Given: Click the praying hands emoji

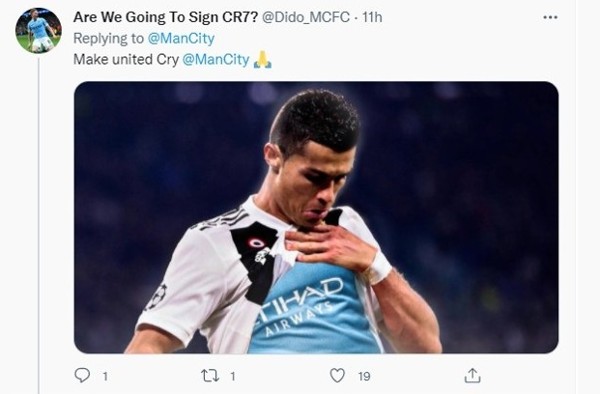Looking at the screenshot, I should point(262,60).
